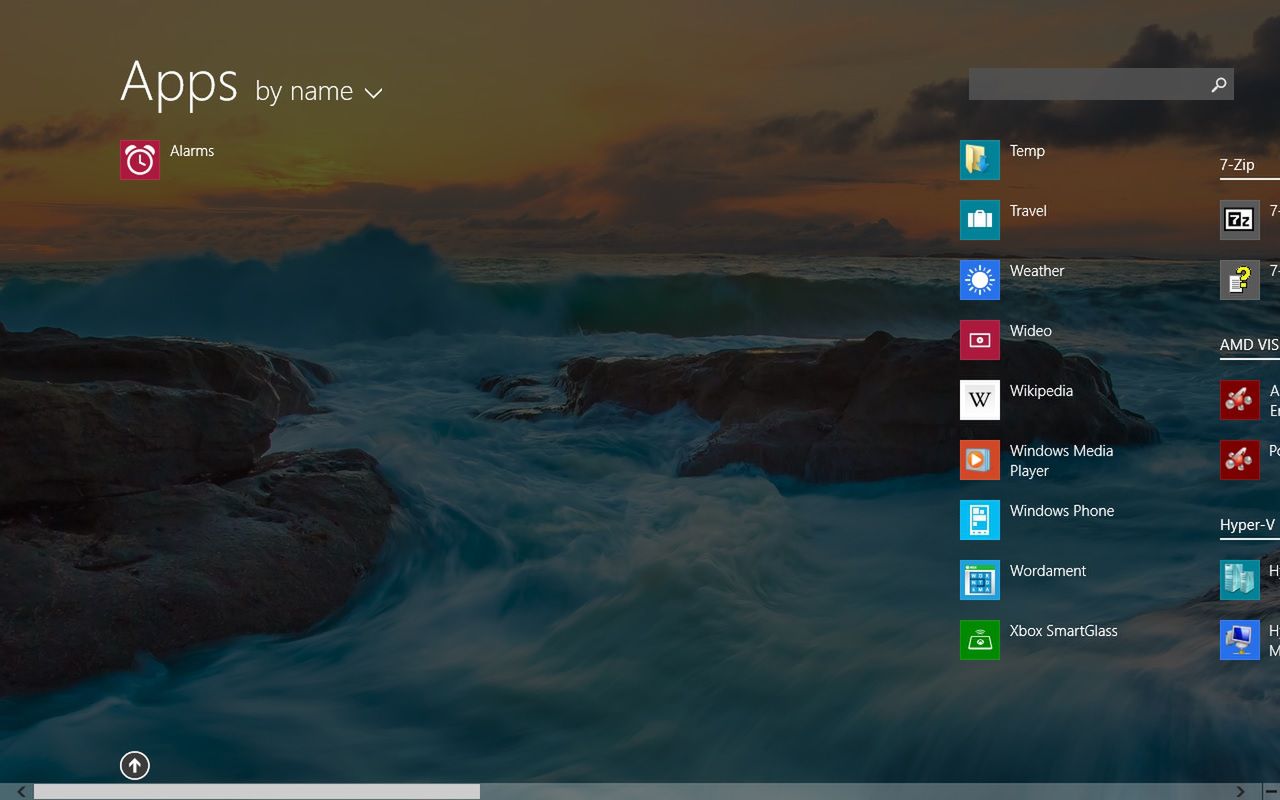Open the 7-Zip Help icon

point(1240,280)
